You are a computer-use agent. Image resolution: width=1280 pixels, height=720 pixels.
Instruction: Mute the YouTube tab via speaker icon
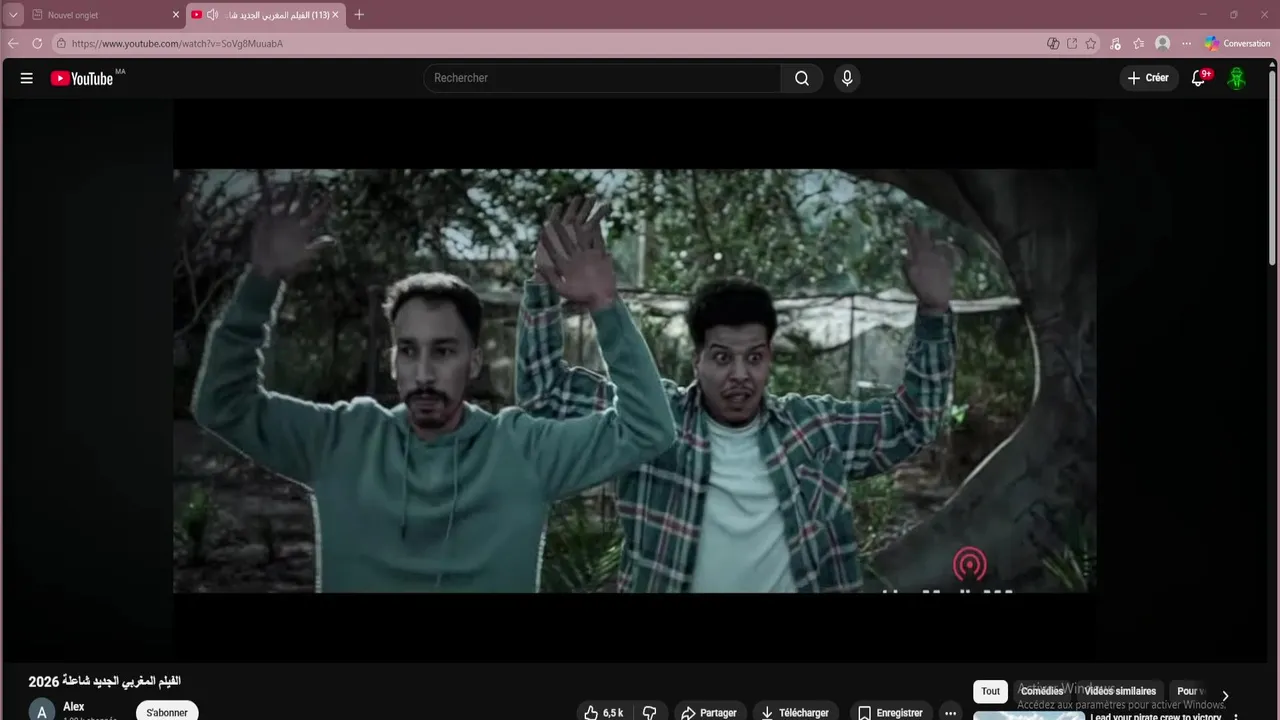pyautogui.click(x=212, y=15)
